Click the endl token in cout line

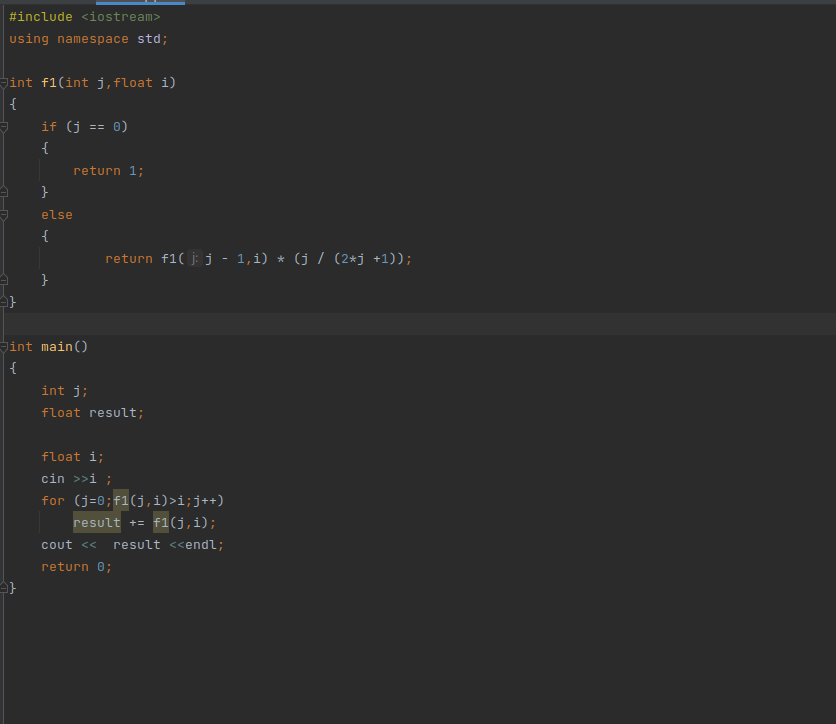click(200, 545)
